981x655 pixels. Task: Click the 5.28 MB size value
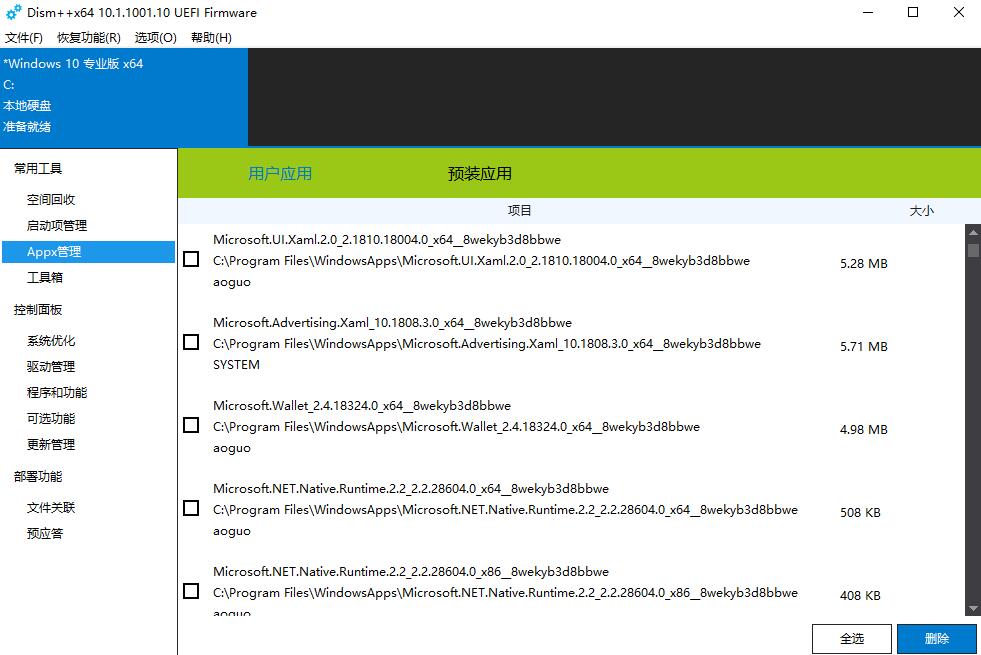click(863, 264)
